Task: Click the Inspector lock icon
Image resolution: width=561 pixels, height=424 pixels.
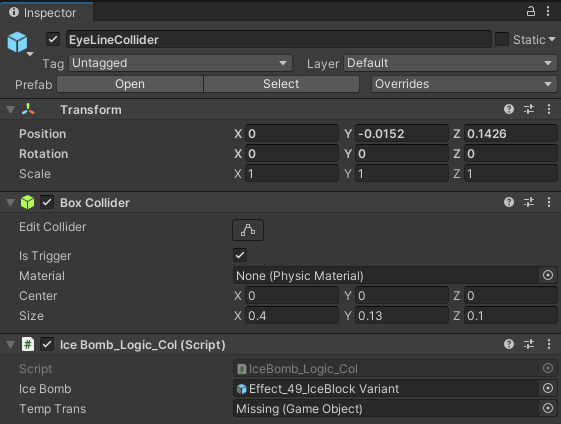Action: click(531, 11)
